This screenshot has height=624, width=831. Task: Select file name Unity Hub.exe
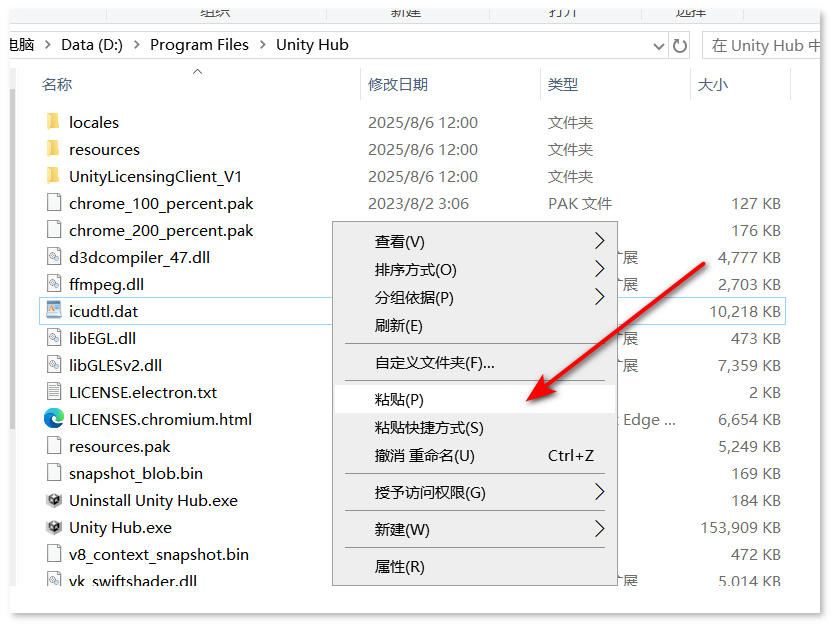[x=120, y=528]
